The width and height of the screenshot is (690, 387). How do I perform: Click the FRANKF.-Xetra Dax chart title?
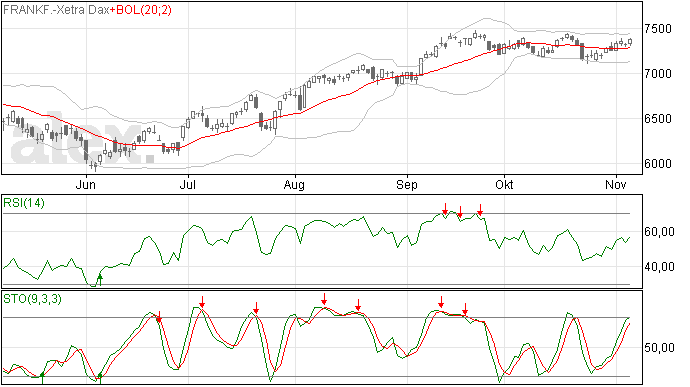56,10
